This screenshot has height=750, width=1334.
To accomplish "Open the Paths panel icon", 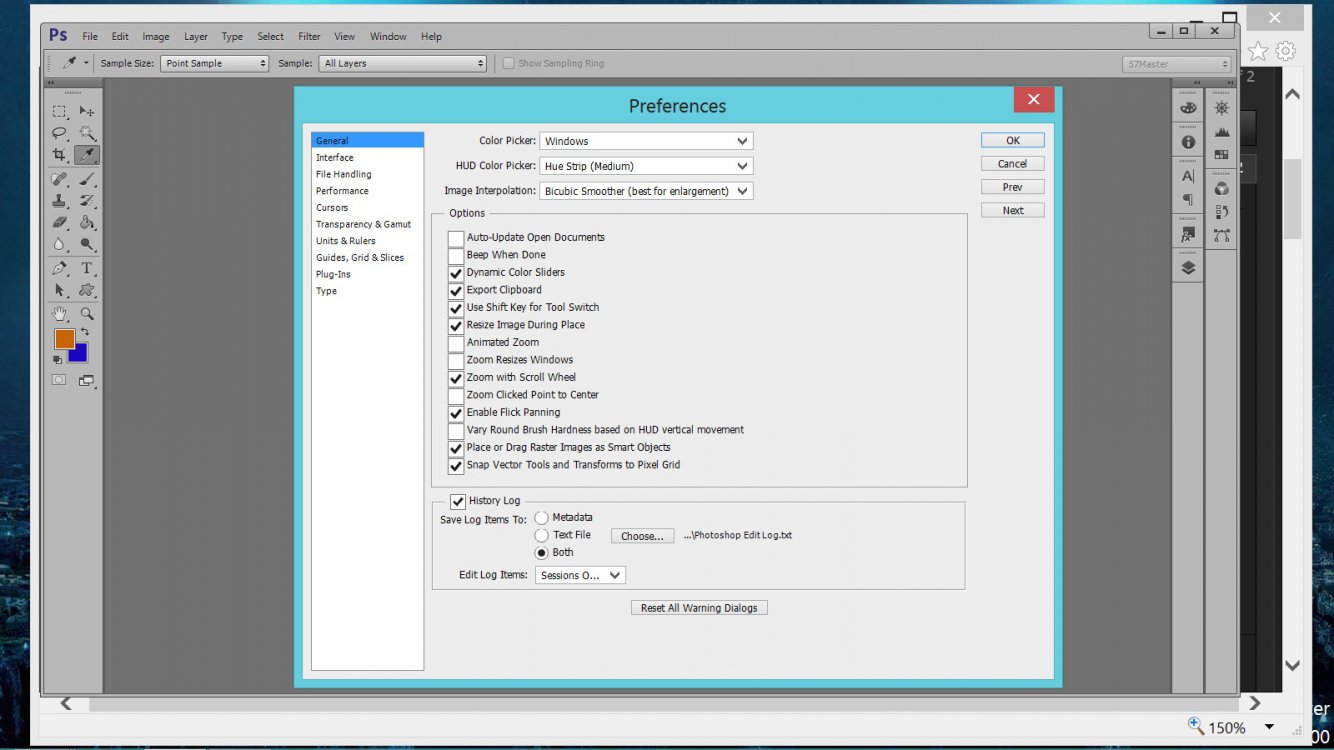I will click(x=1221, y=236).
